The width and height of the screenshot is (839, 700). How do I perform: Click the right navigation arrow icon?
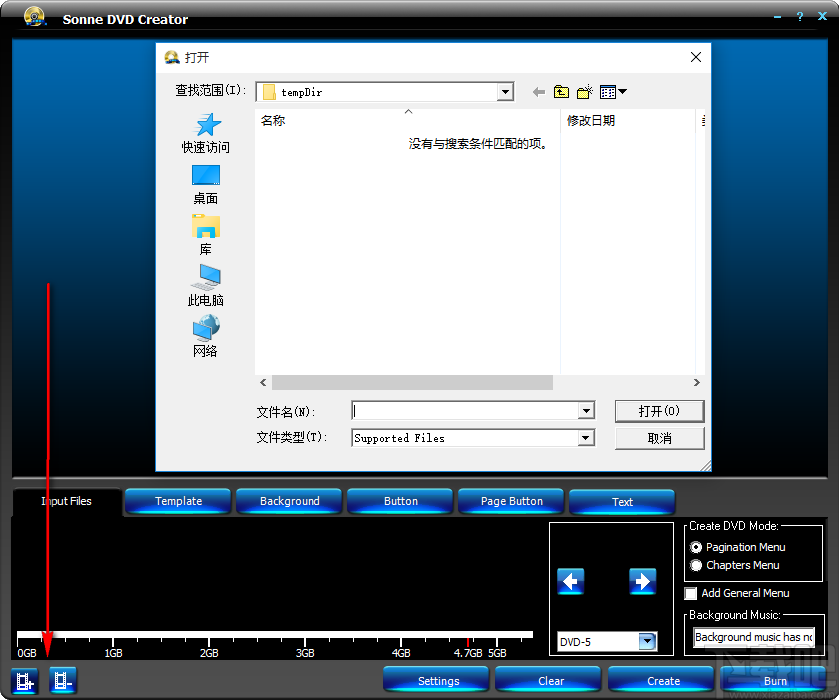point(643,581)
